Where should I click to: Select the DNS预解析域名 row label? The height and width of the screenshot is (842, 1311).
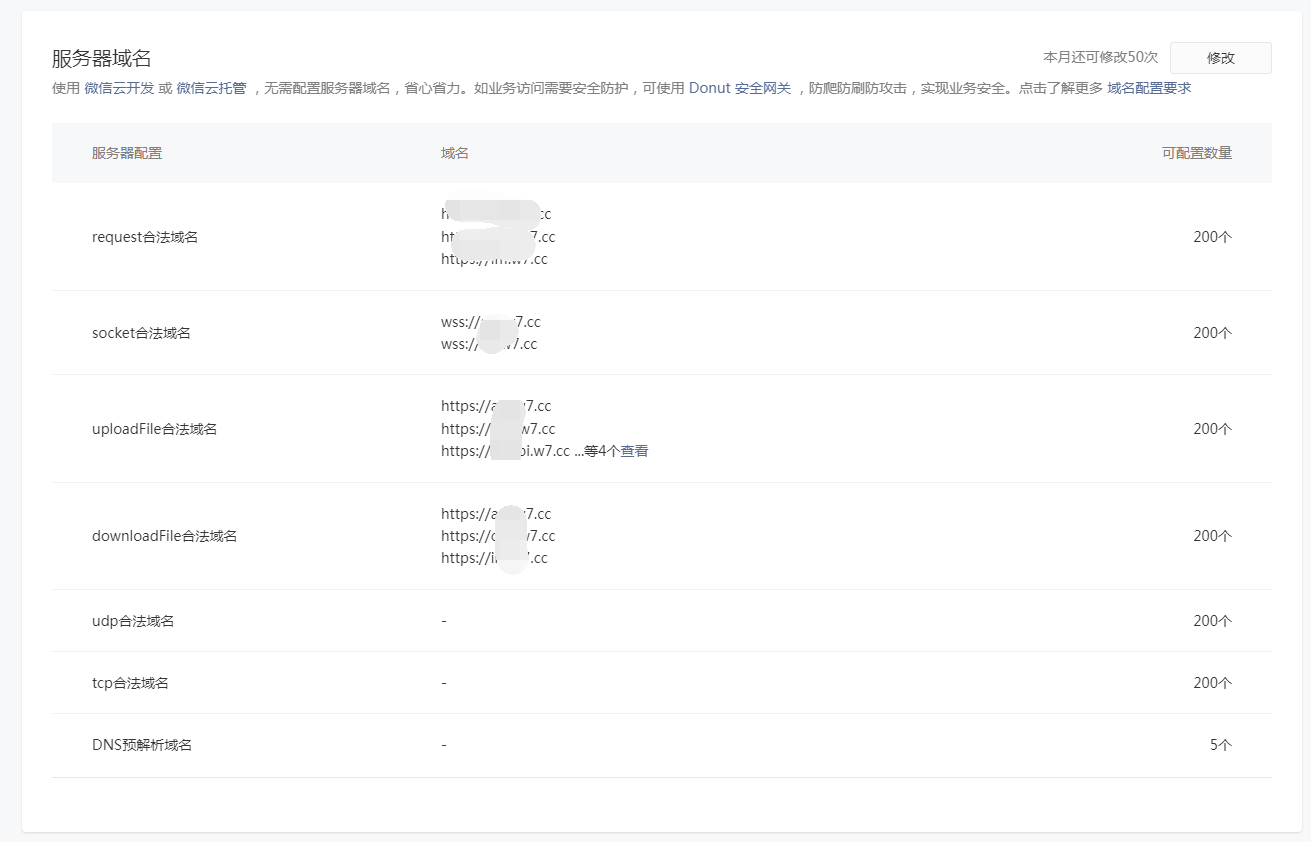(142, 745)
